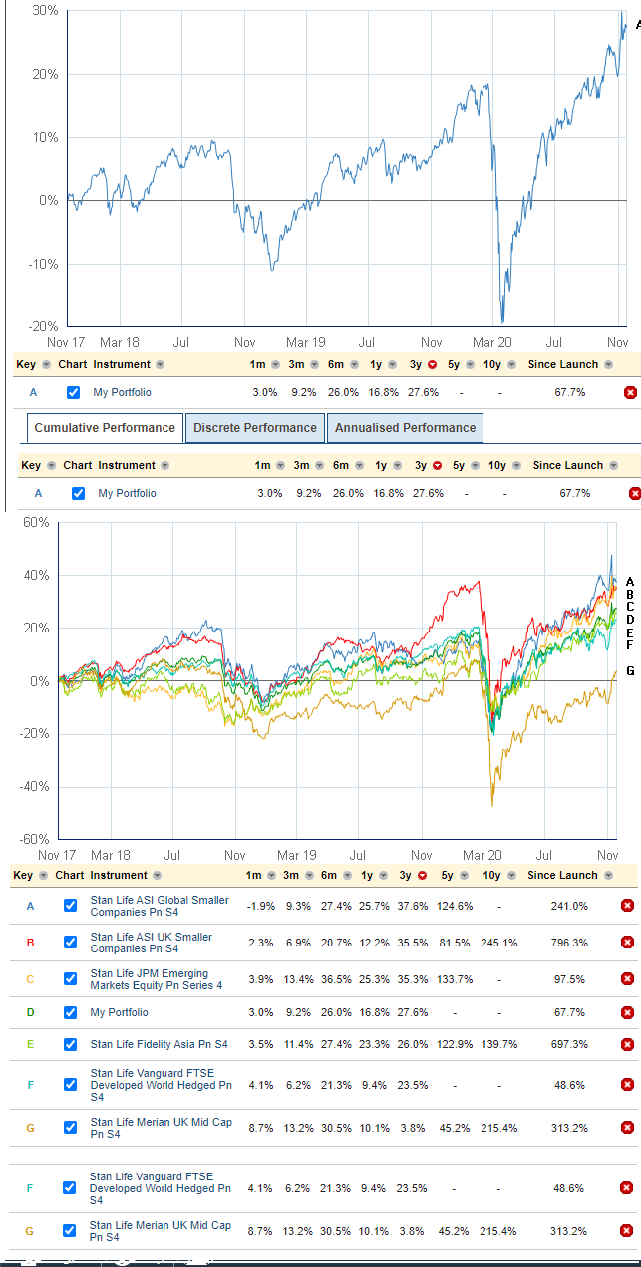Remove Stan Life ASI Global Smaller Companies row
This screenshot has height=1267, width=641.
627,906
